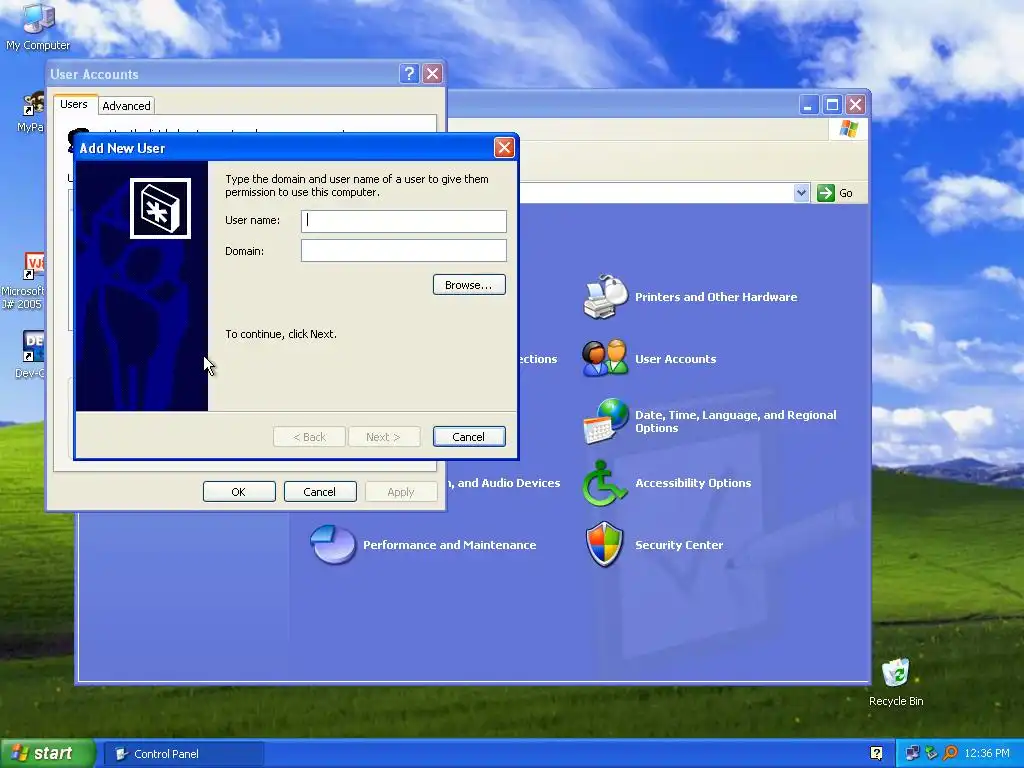
Task: Select the Microsoft J# 2005 desktop shortcut
Action: click(22, 281)
